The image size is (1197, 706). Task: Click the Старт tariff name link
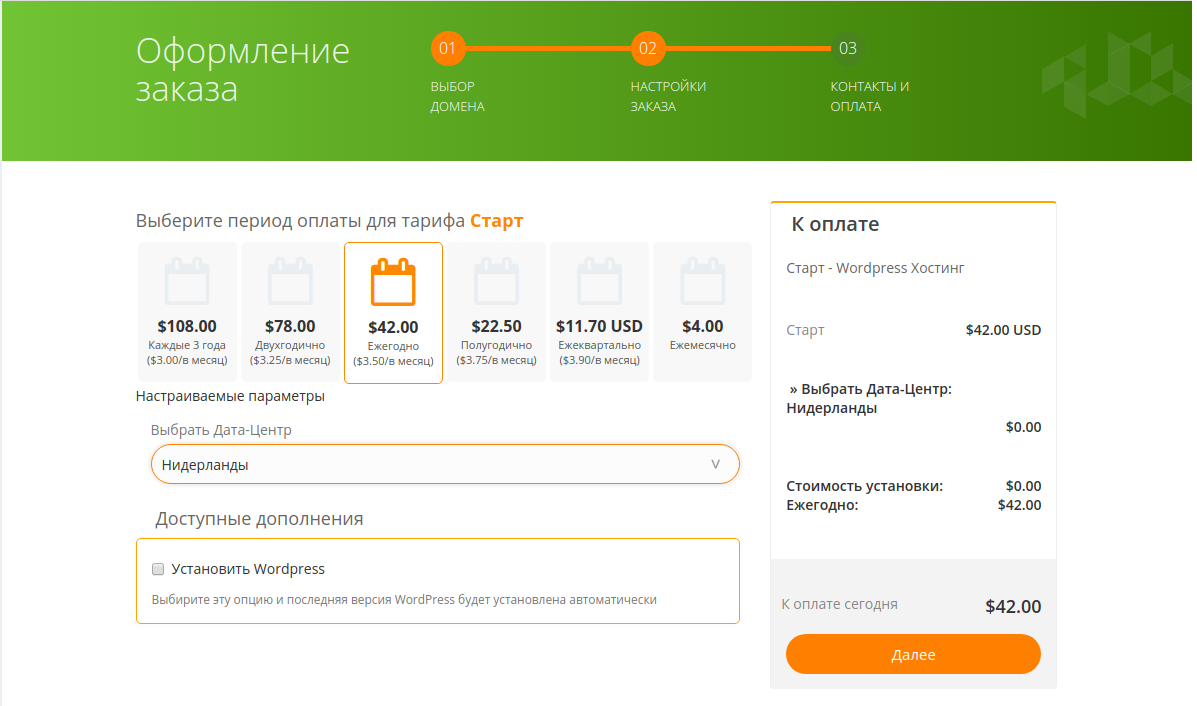tap(496, 221)
